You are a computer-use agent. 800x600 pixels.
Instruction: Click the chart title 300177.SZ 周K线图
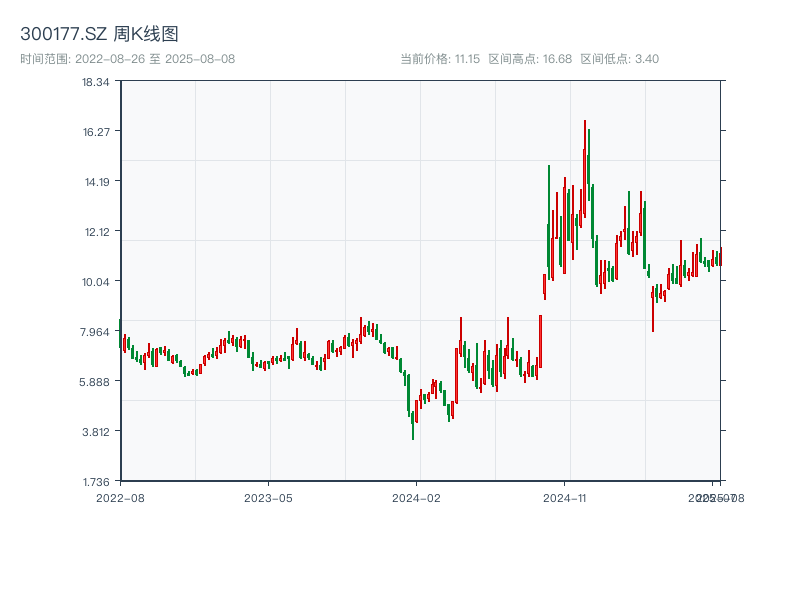coord(99,35)
